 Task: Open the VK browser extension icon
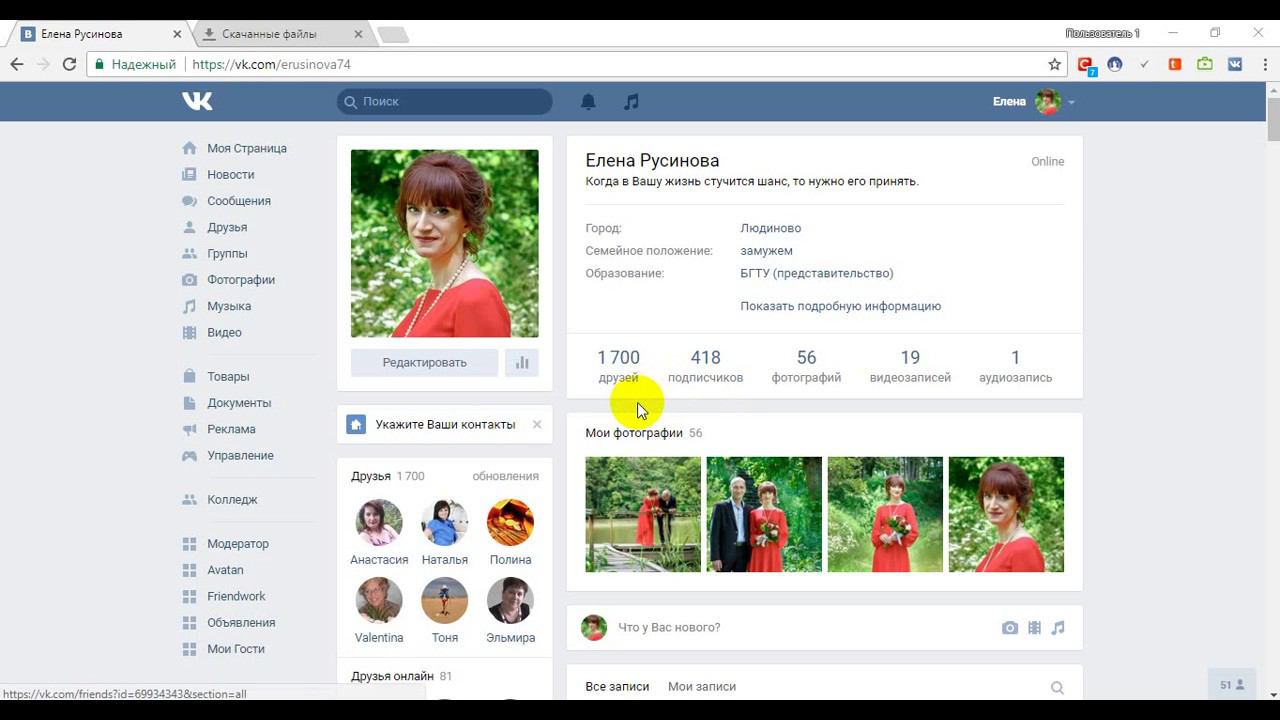(1235, 64)
